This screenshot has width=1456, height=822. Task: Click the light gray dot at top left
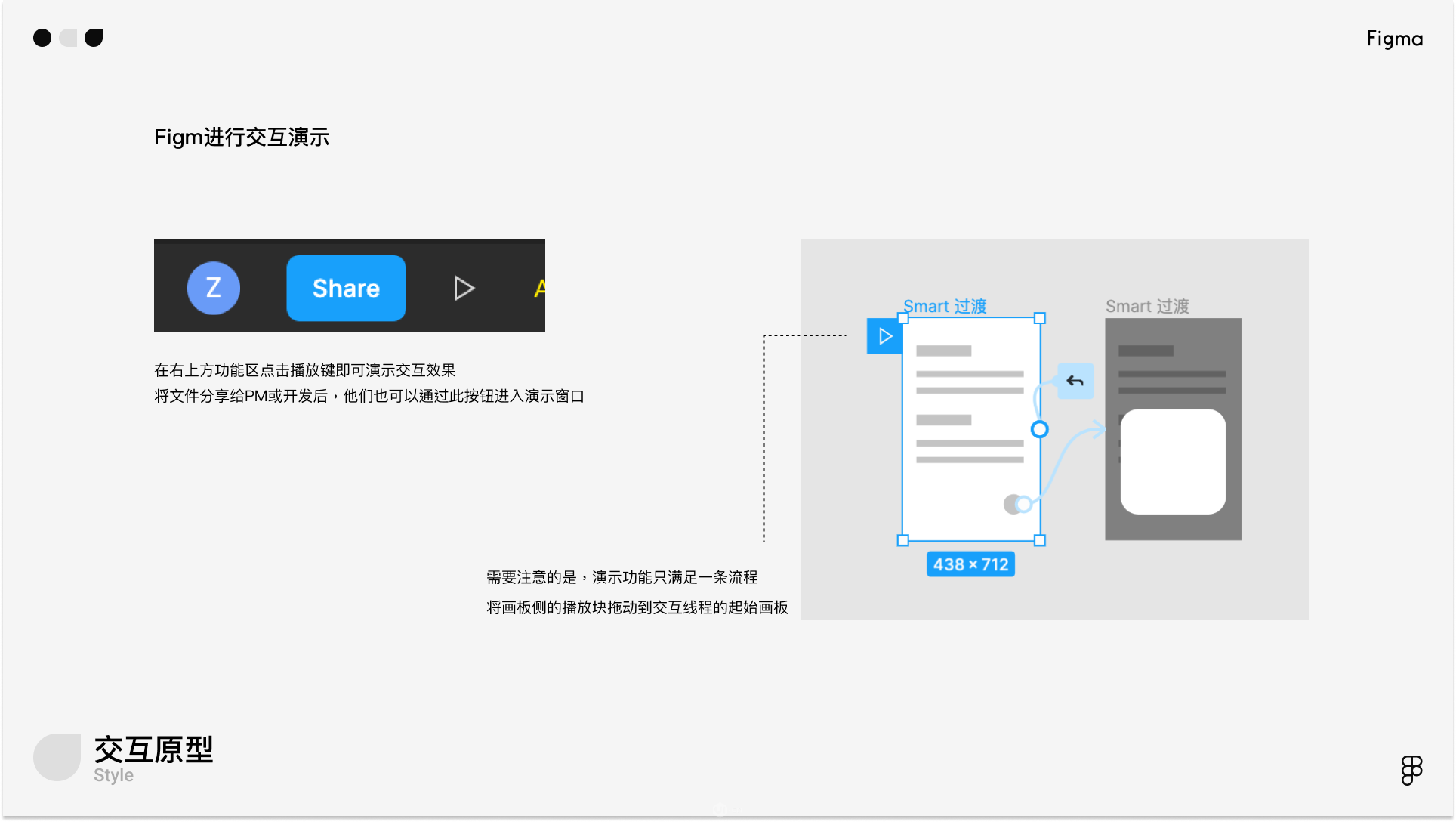click(69, 38)
